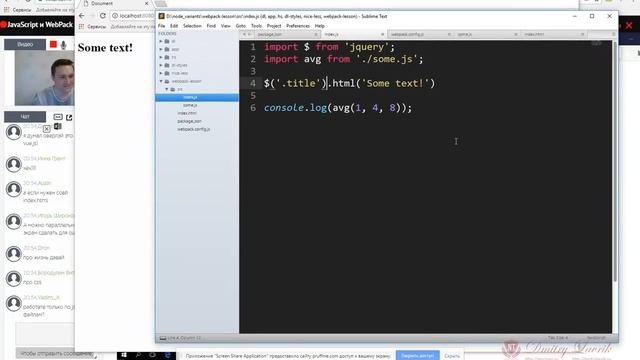Viewport: 640px width, 360px height.
Task: Select the webpack-lesson open folder icon
Action: point(167,81)
